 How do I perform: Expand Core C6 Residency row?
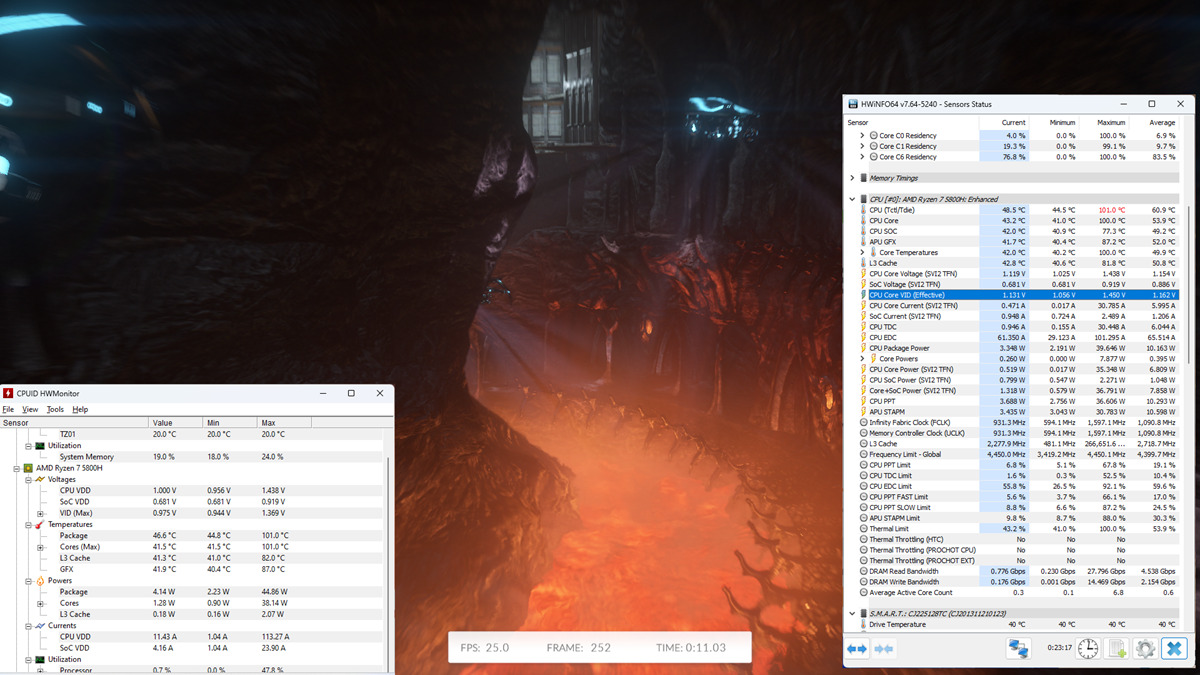coord(862,157)
